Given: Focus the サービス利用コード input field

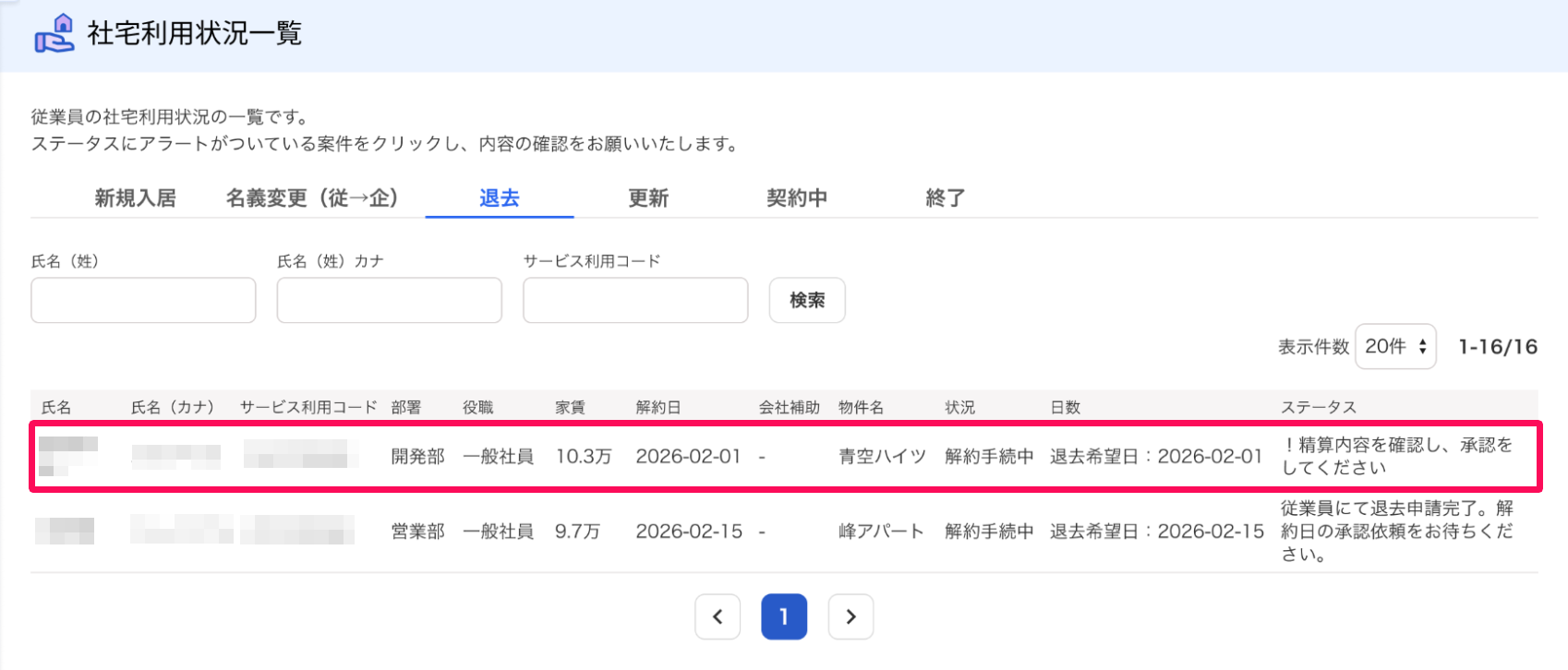Looking at the screenshot, I should [x=635, y=300].
